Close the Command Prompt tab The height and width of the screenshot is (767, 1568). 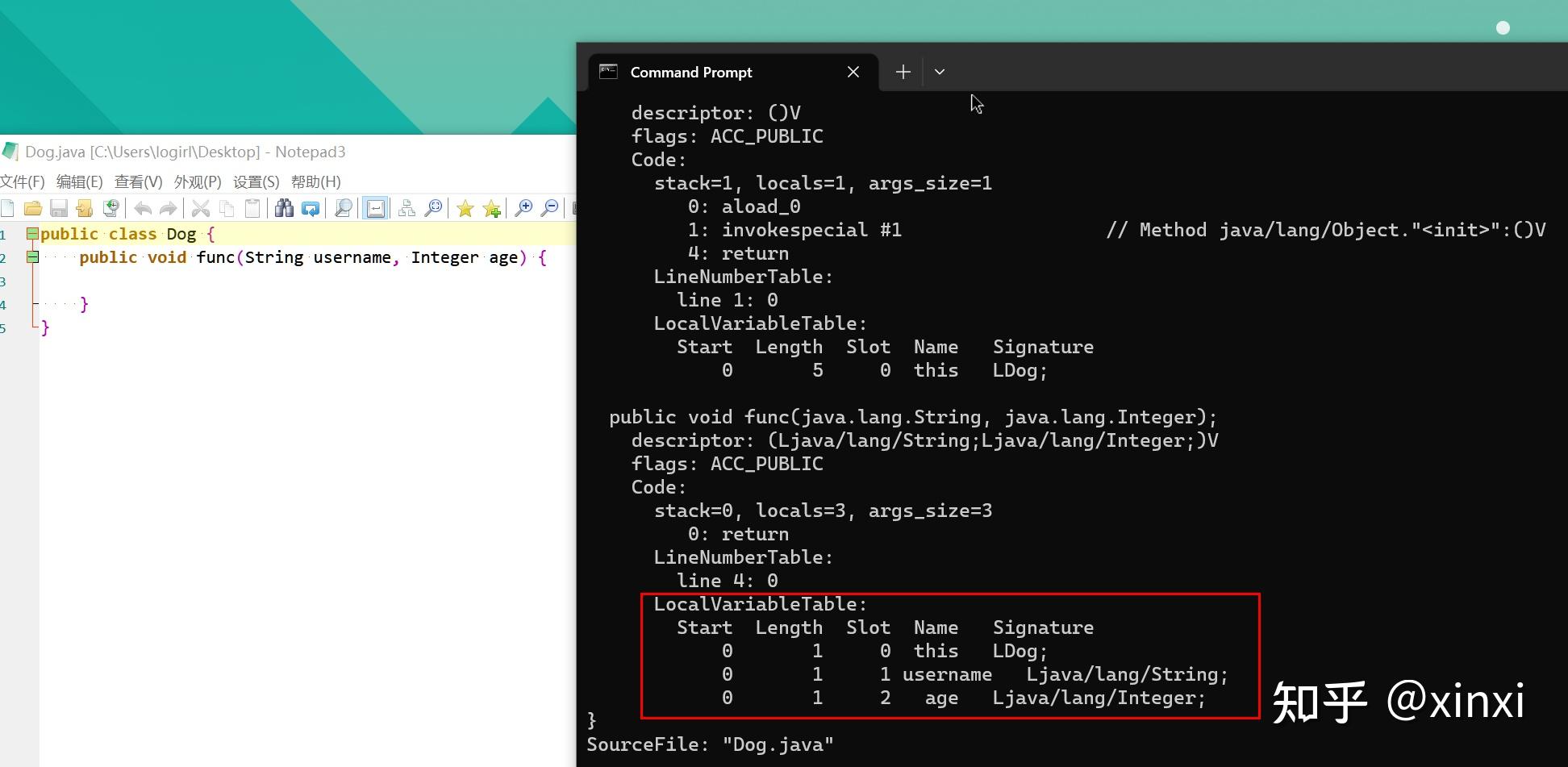[x=853, y=73]
